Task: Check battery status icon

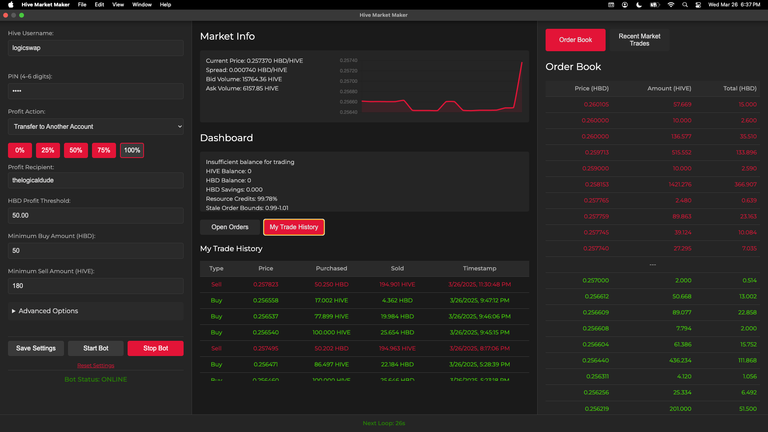Action: pyautogui.click(x=654, y=4)
